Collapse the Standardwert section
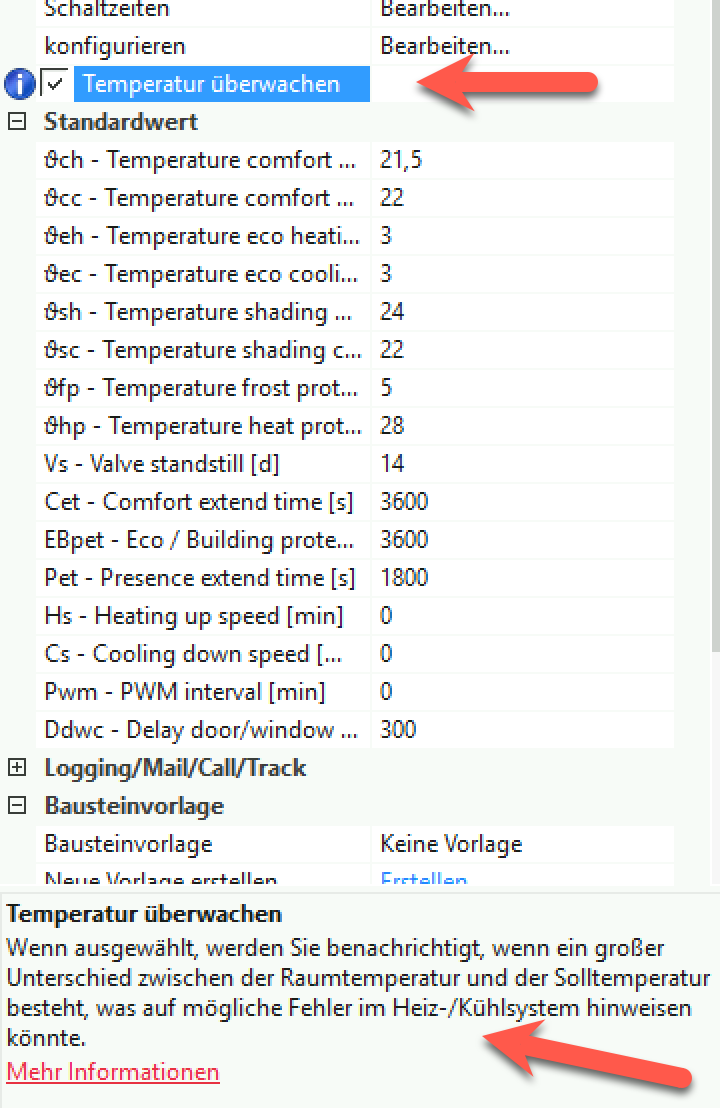The image size is (720, 1108). pyautogui.click(x=16, y=122)
